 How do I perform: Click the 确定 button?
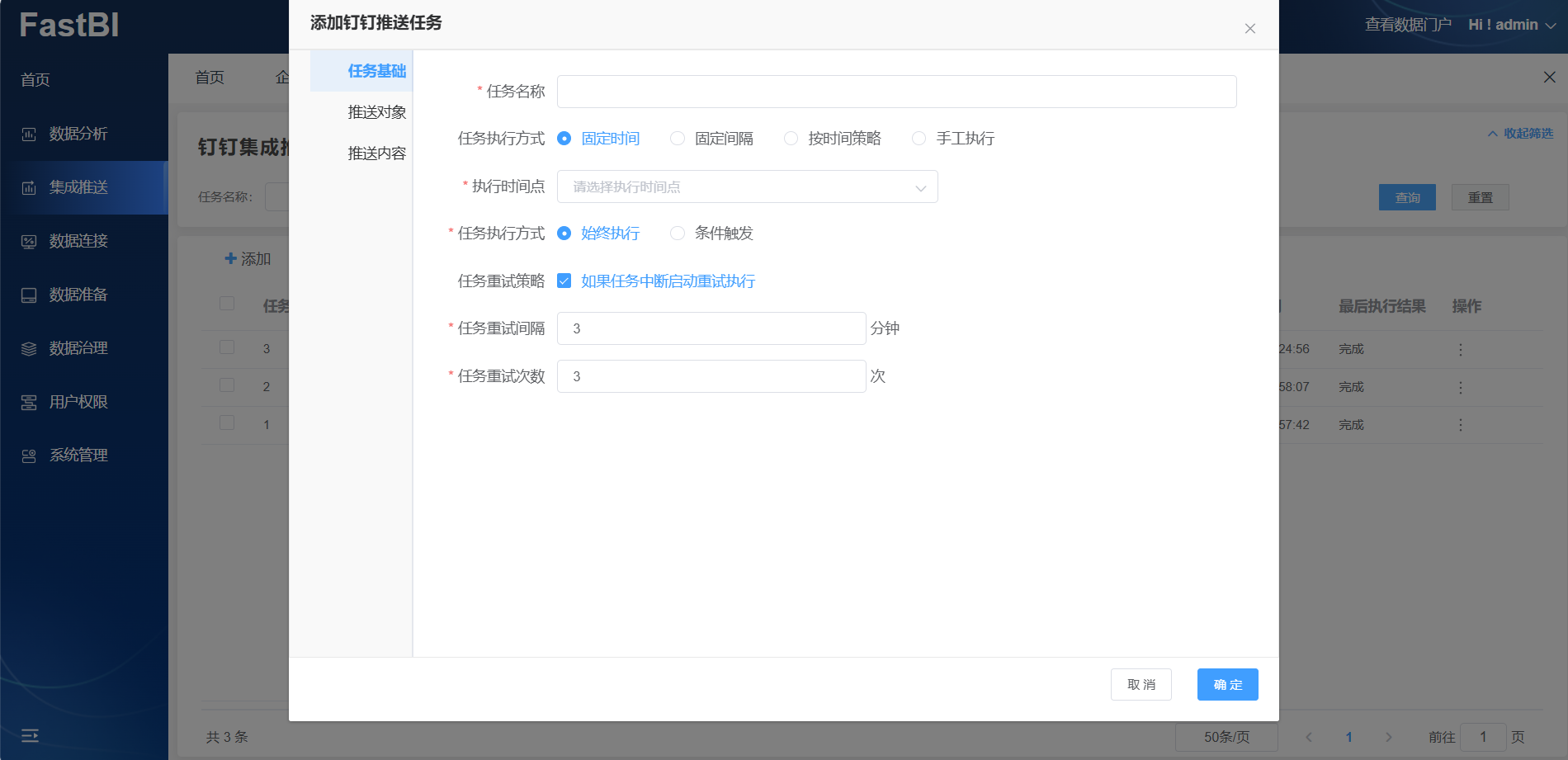(1227, 685)
